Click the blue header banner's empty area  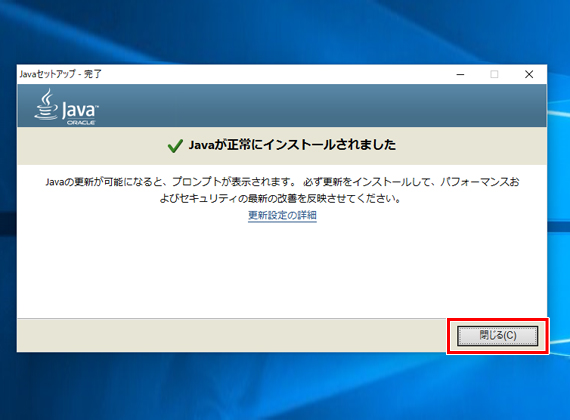click(x=320, y=105)
